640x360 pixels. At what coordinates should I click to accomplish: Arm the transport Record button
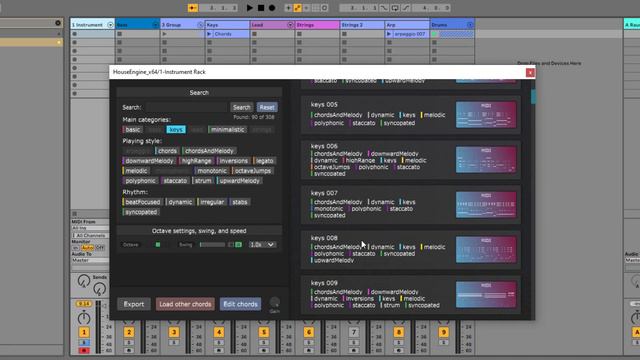[x=272, y=8]
